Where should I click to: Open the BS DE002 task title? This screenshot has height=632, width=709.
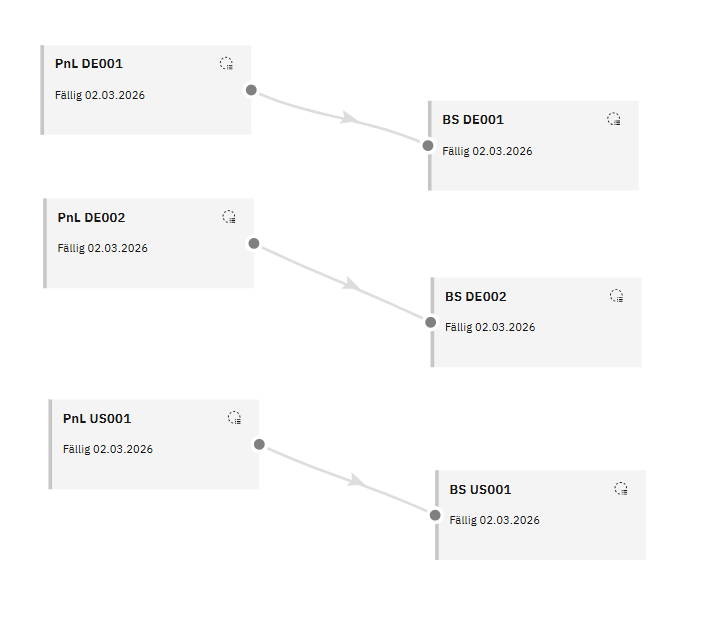click(476, 297)
